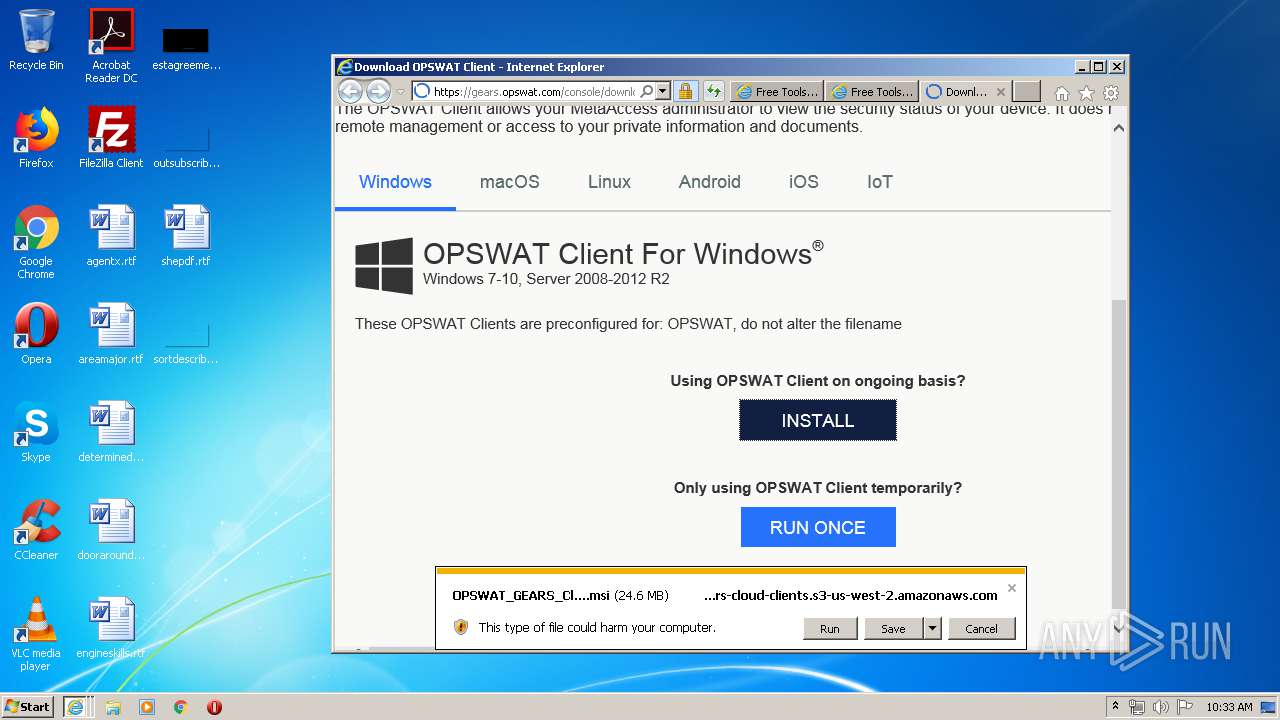Open a new blank tab
Image resolution: width=1280 pixels, height=720 pixels.
1027,91
